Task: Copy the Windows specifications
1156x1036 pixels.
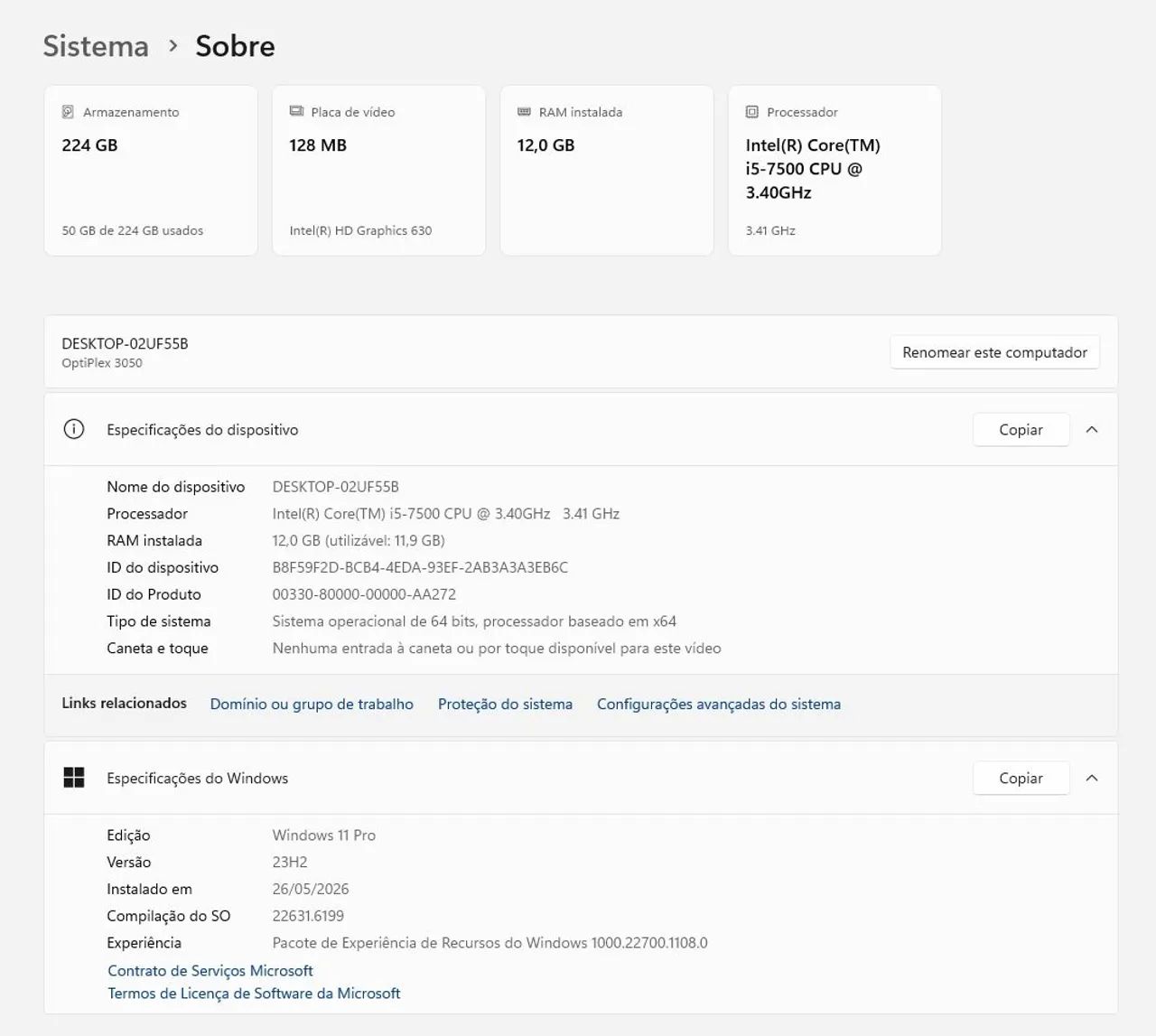Action: pos(1021,778)
